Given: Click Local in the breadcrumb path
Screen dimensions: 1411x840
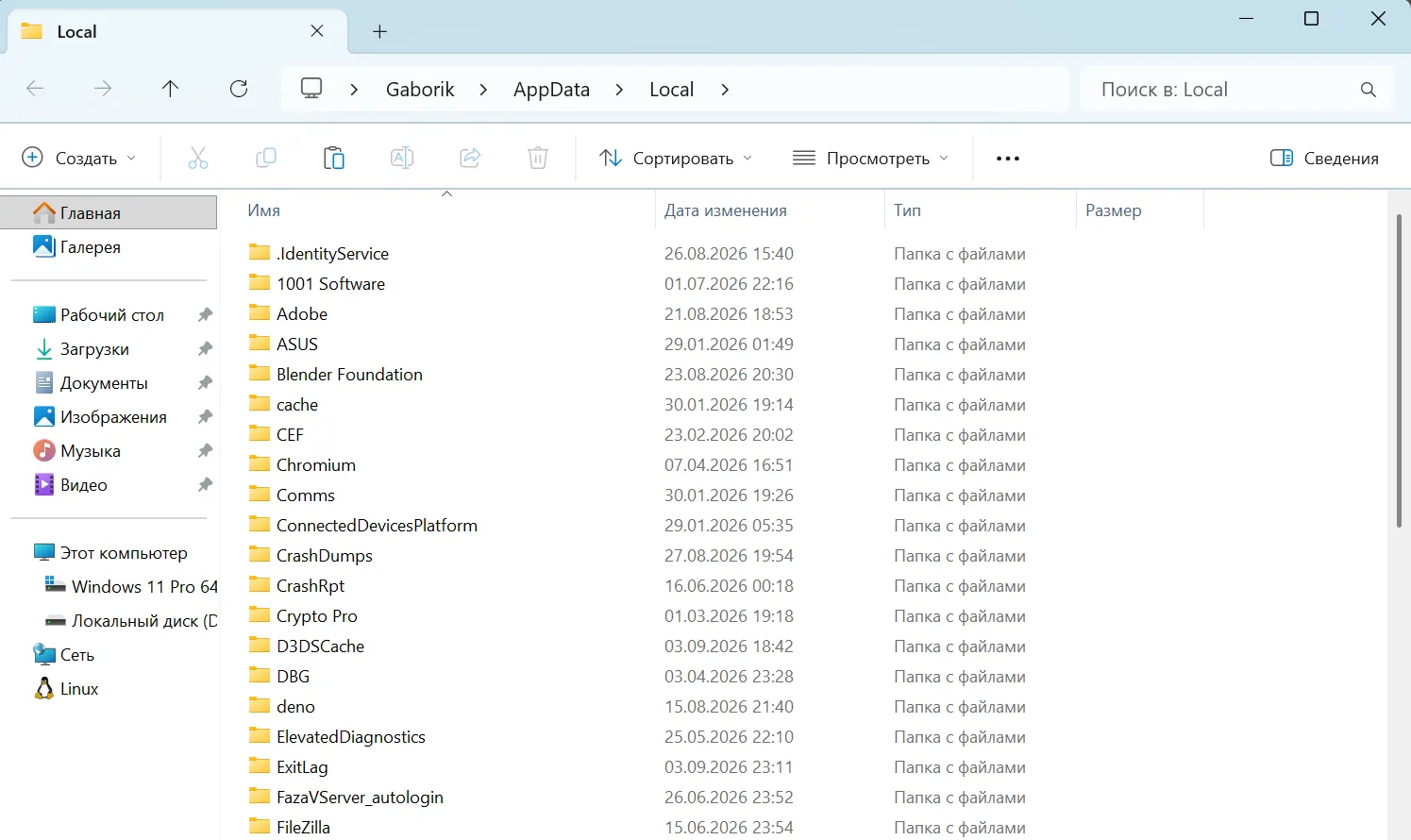Looking at the screenshot, I should [x=671, y=90].
